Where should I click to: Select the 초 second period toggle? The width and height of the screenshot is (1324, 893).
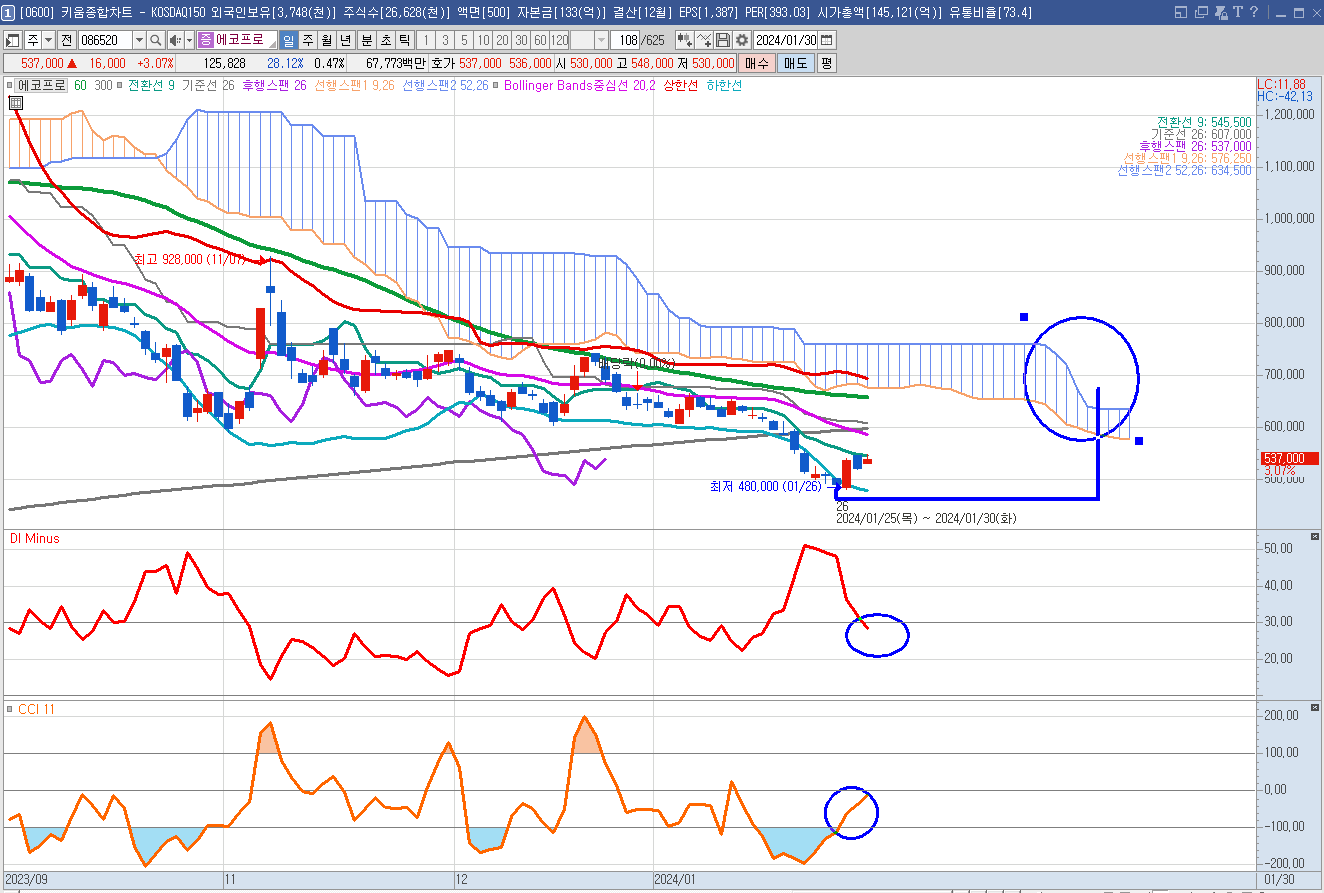[x=384, y=40]
